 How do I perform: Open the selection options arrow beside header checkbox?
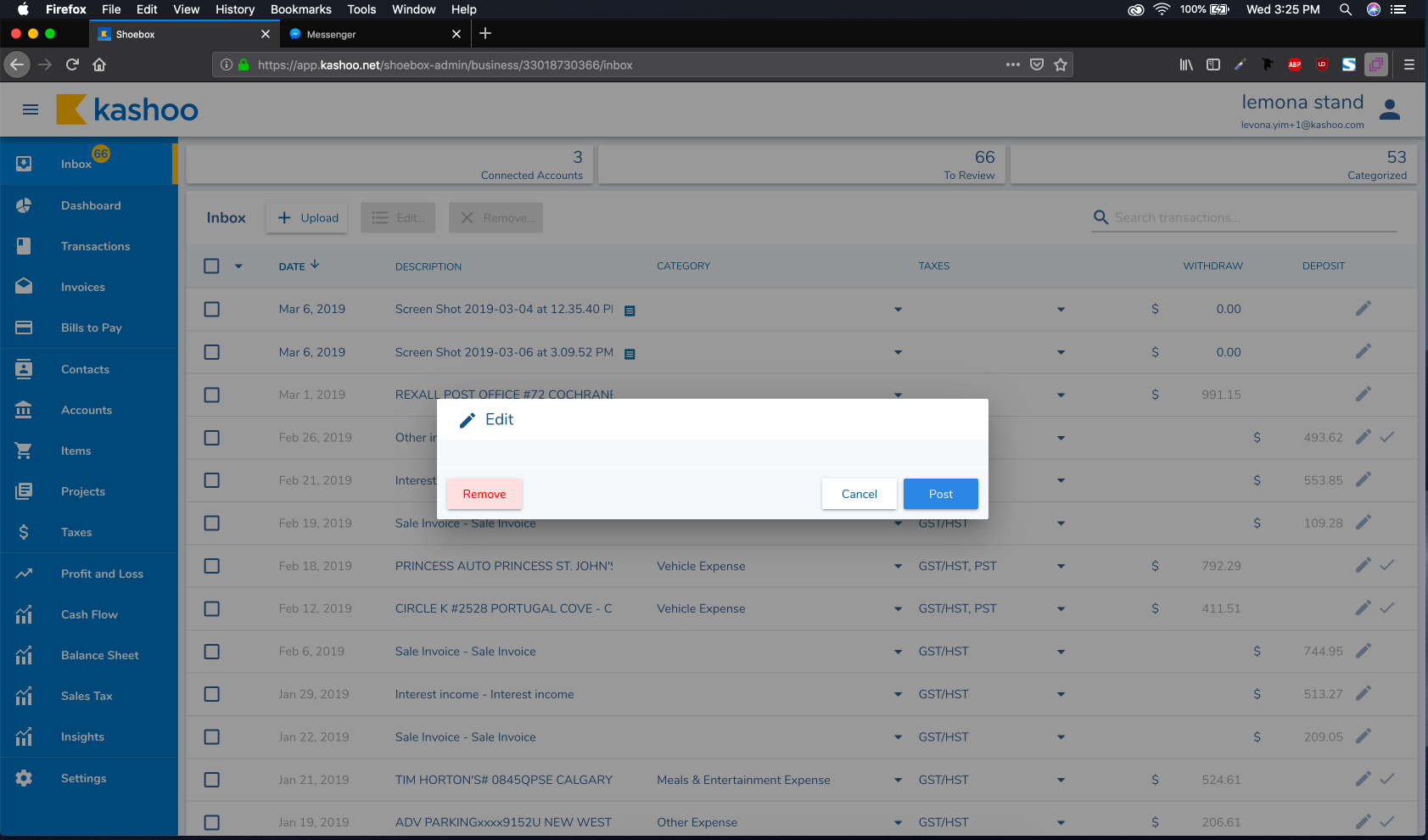(x=238, y=266)
